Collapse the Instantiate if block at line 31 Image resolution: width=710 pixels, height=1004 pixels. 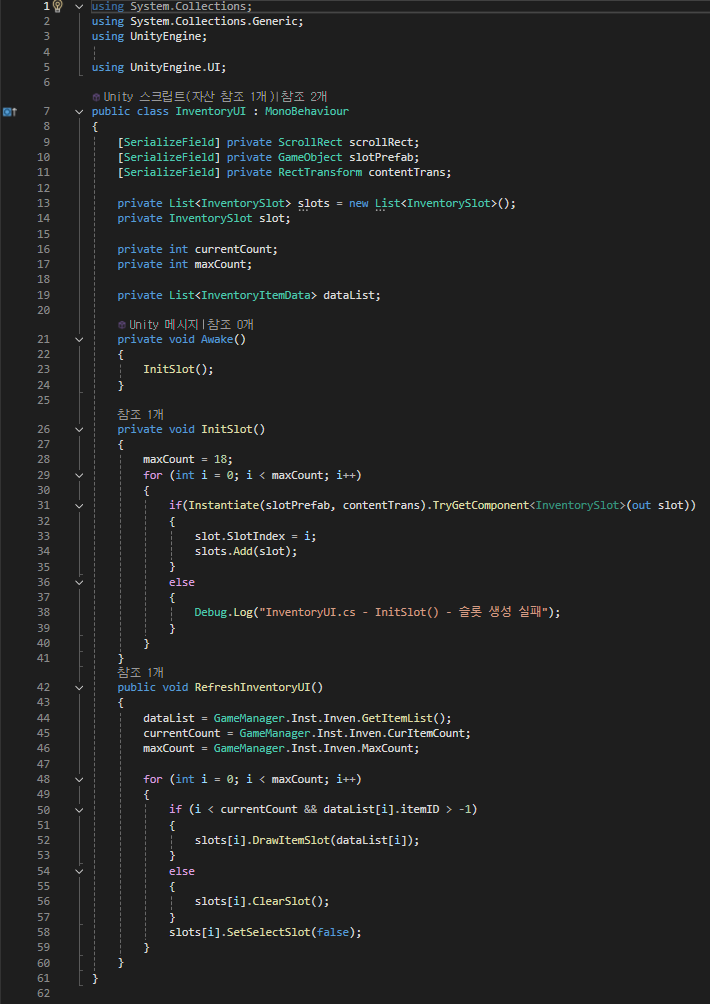[x=79, y=505]
